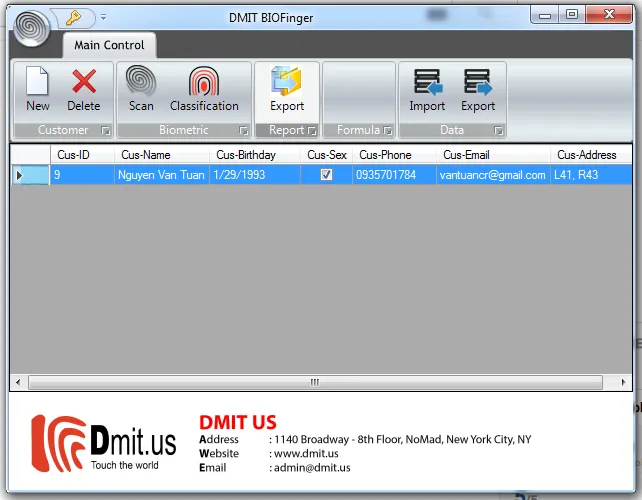Open the fingerprint application menu orb
This screenshot has width=642, height=500.
[x=32, y=27]
